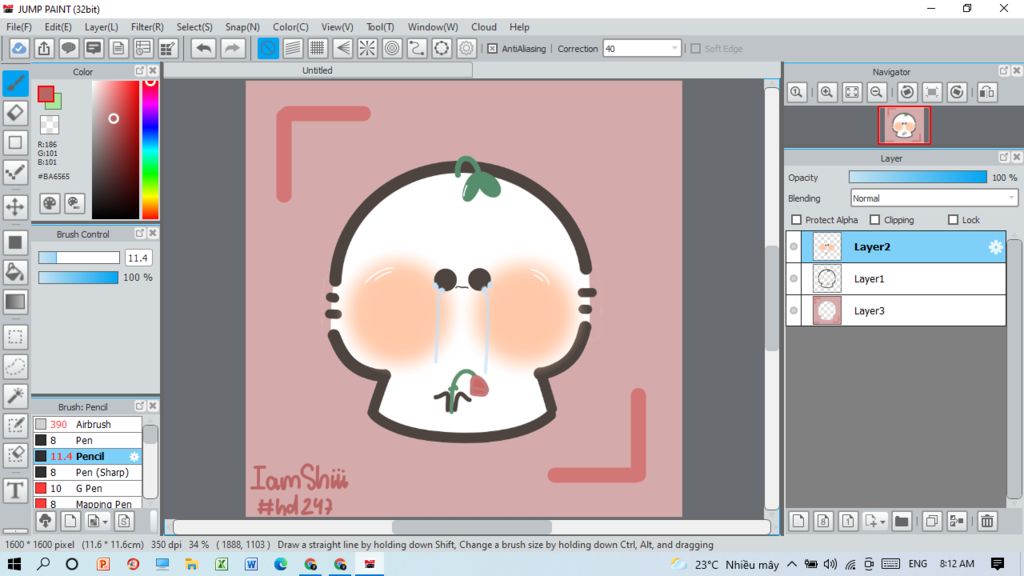Choose the G Pen brush
Screen dimensions: 1024x576
(88, 488)
